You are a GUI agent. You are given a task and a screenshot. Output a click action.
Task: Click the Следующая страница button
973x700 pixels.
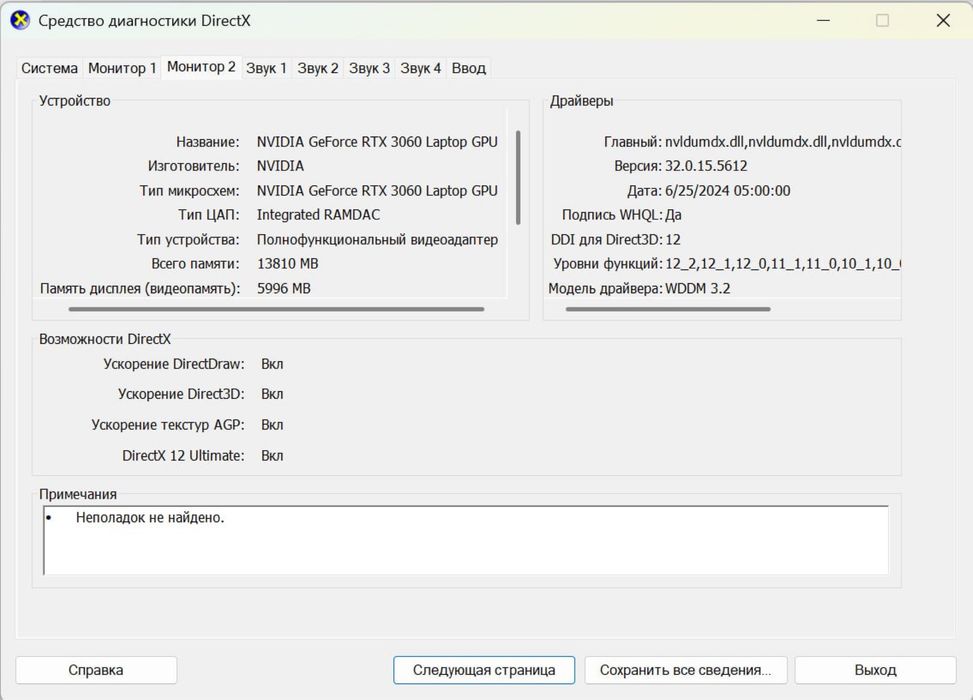(x=484, y=670)
